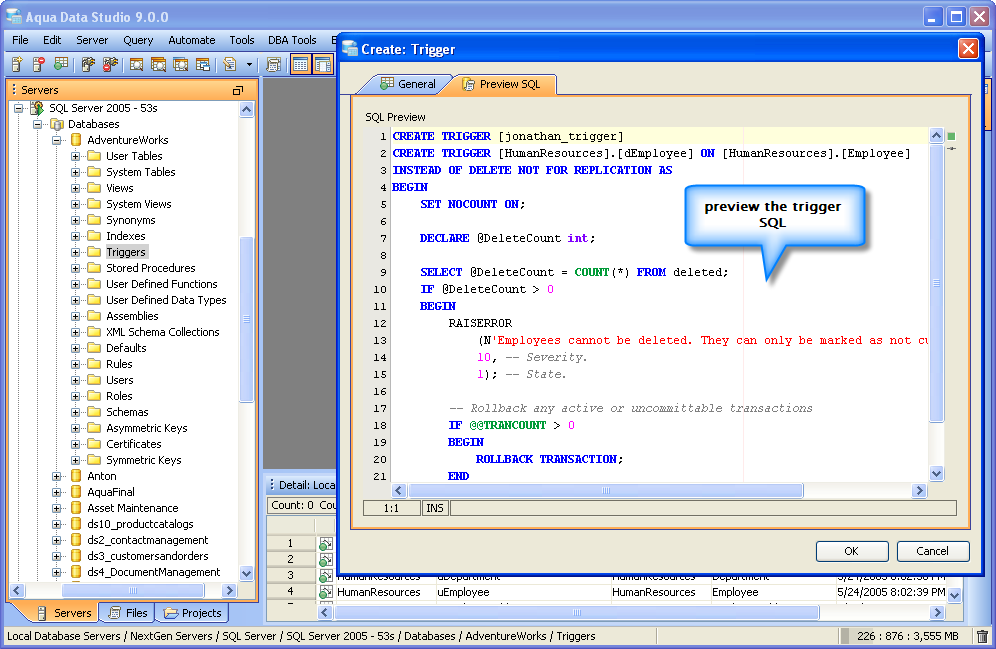The image size is (996, 649).
Task: Collapse the AdventureWorks database node
Action: click(57, 140)
